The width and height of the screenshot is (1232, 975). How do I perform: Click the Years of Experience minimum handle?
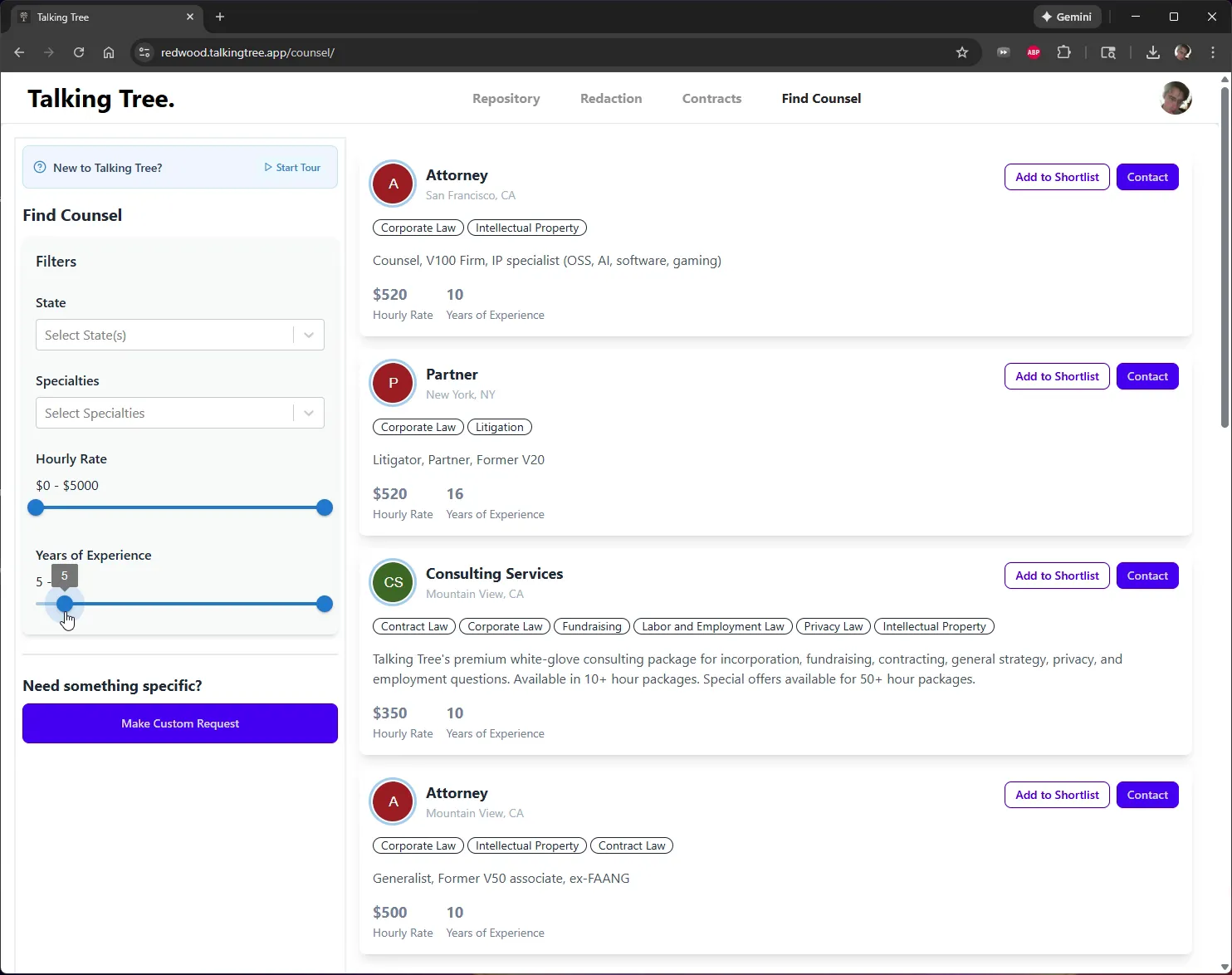[x=65, y=604]
